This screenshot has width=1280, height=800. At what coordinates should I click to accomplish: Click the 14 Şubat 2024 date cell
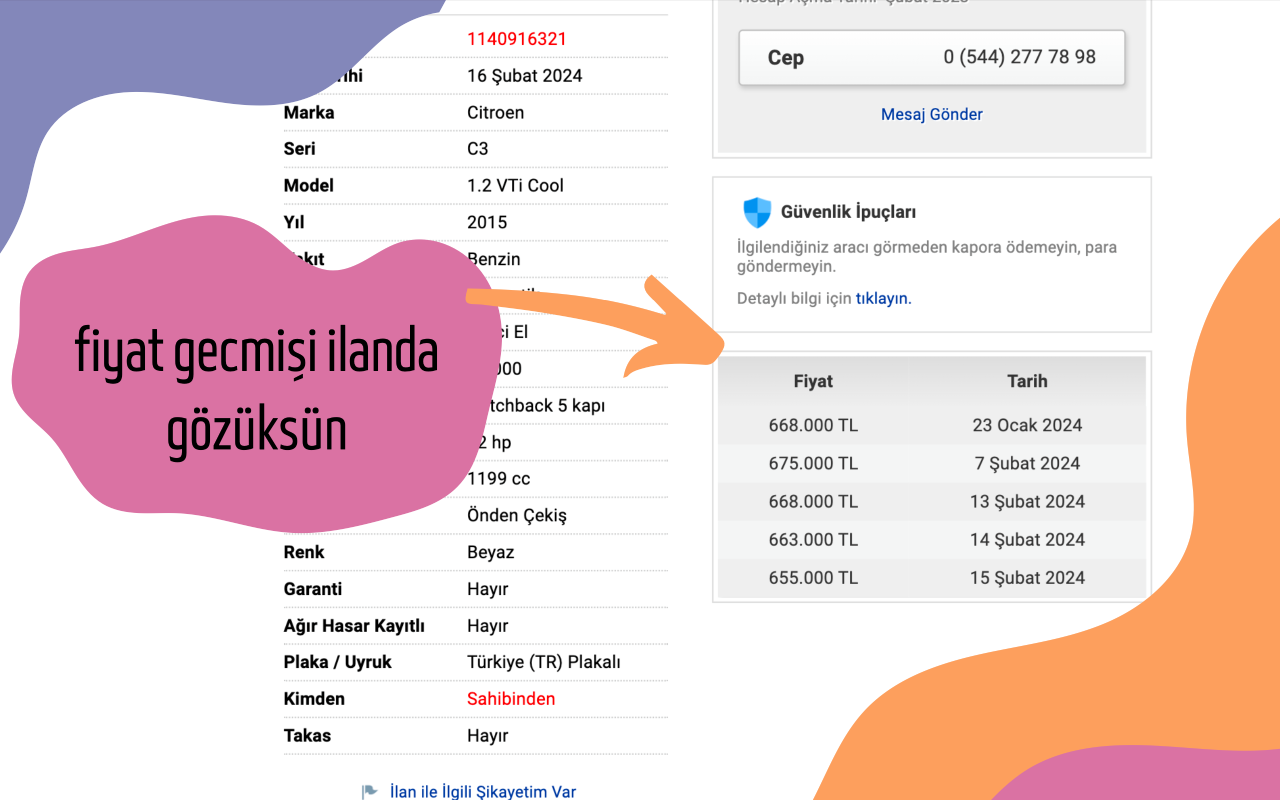click(1028, 539)
